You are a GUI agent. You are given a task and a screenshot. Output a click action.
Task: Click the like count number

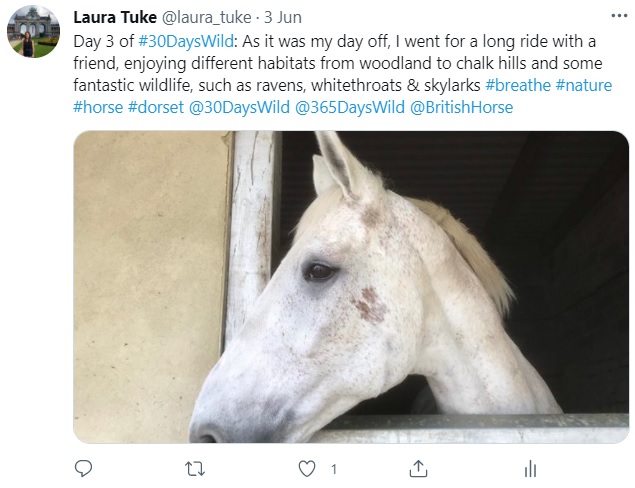coord(333,468)
